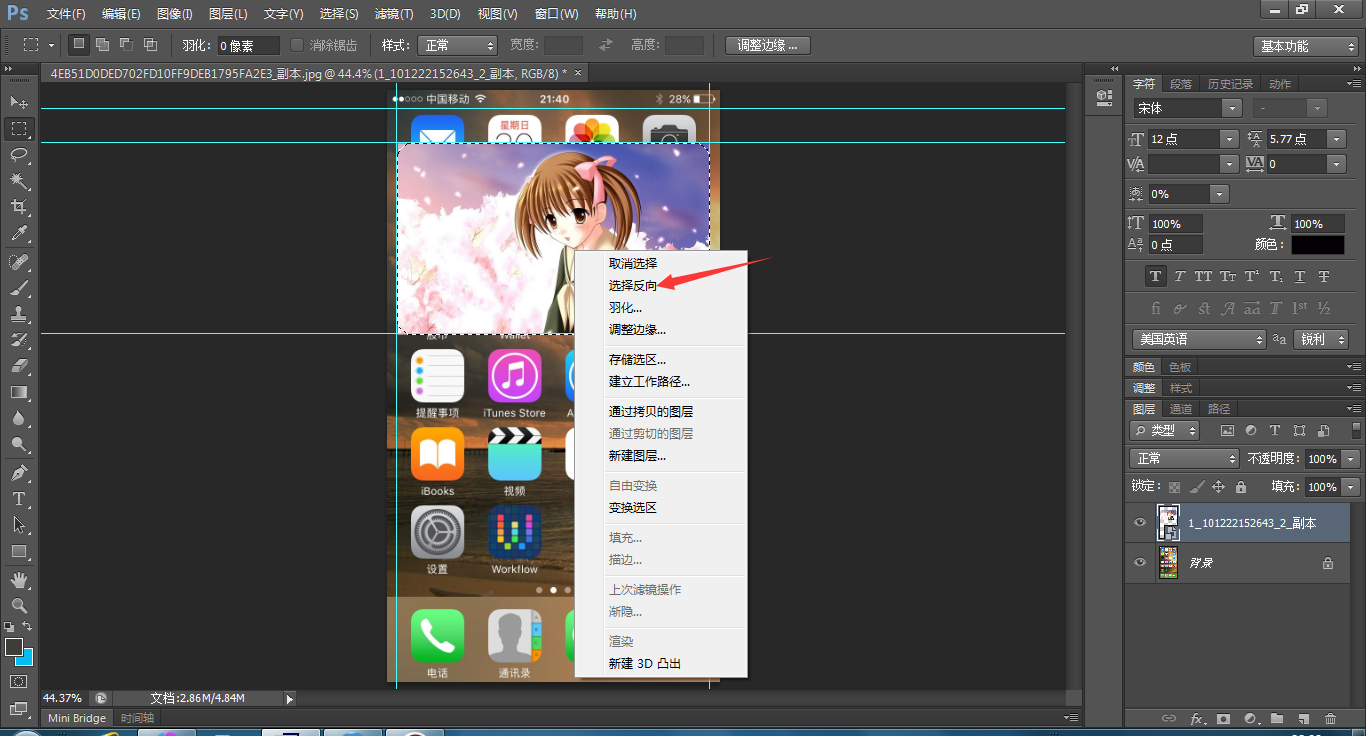Toggle the 消除锯齿 checkbox
The width and height of the screenshot is (1366, 736).
click(297, 45)
